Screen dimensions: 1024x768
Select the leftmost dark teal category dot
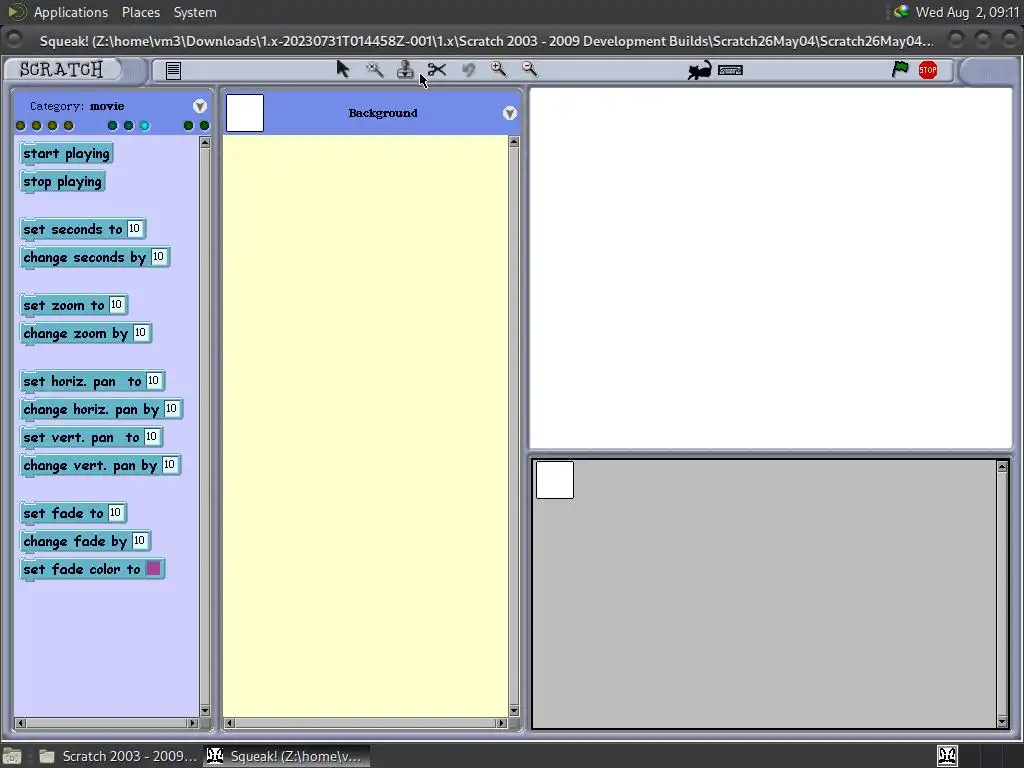(x=112, y=125)
